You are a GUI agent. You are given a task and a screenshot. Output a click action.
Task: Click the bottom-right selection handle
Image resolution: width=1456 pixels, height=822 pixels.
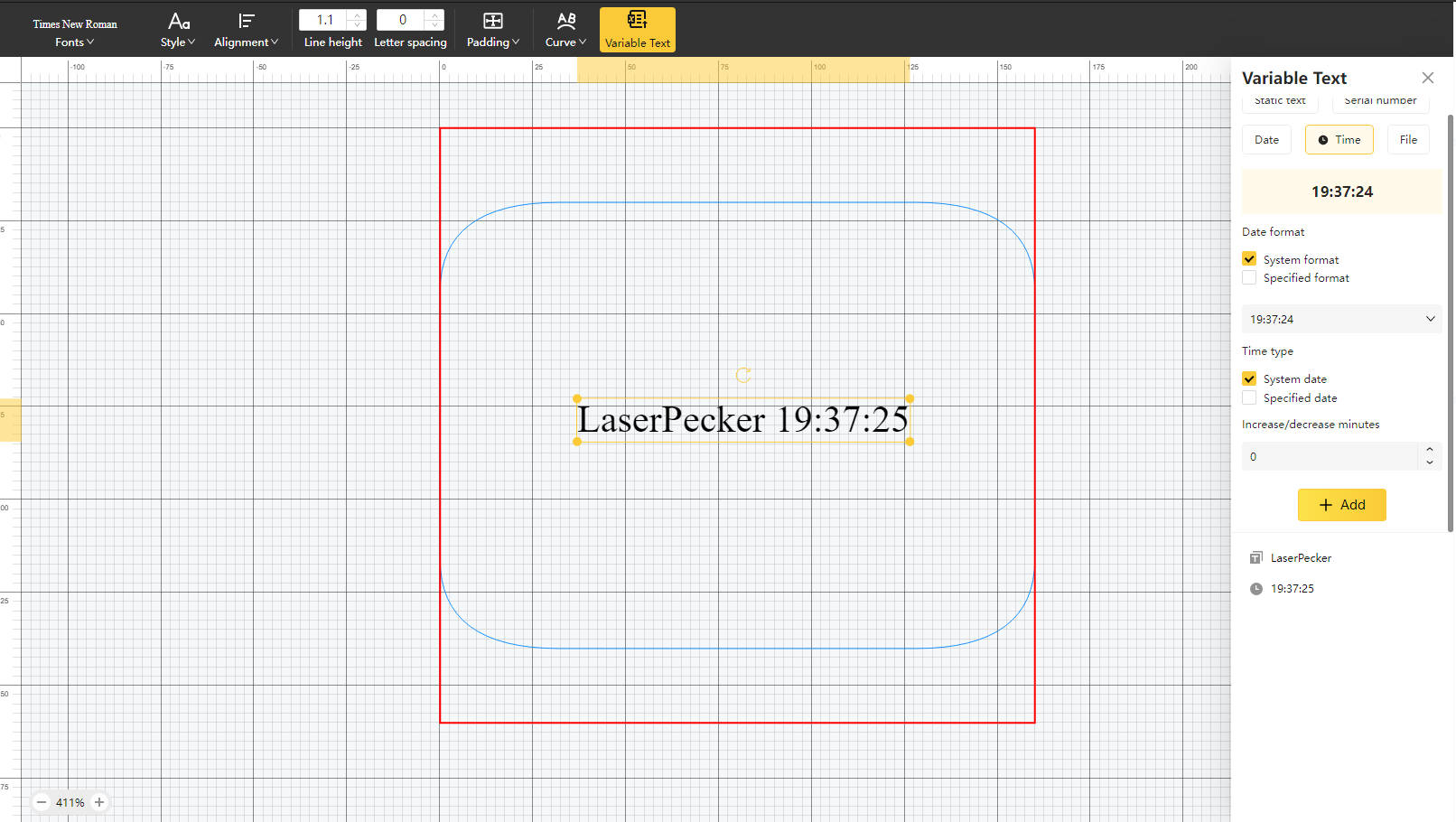coord(910,442)
